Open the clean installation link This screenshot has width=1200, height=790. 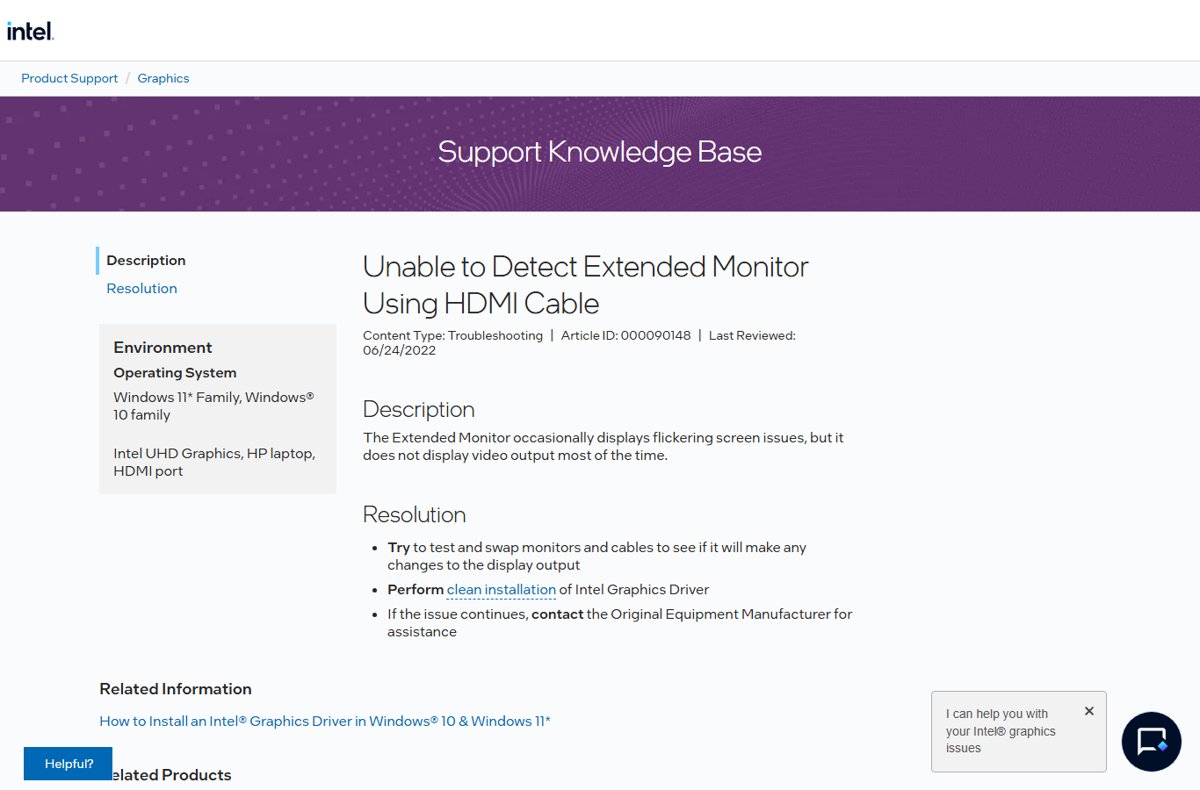pyautogui.click(x=501, y=589)
